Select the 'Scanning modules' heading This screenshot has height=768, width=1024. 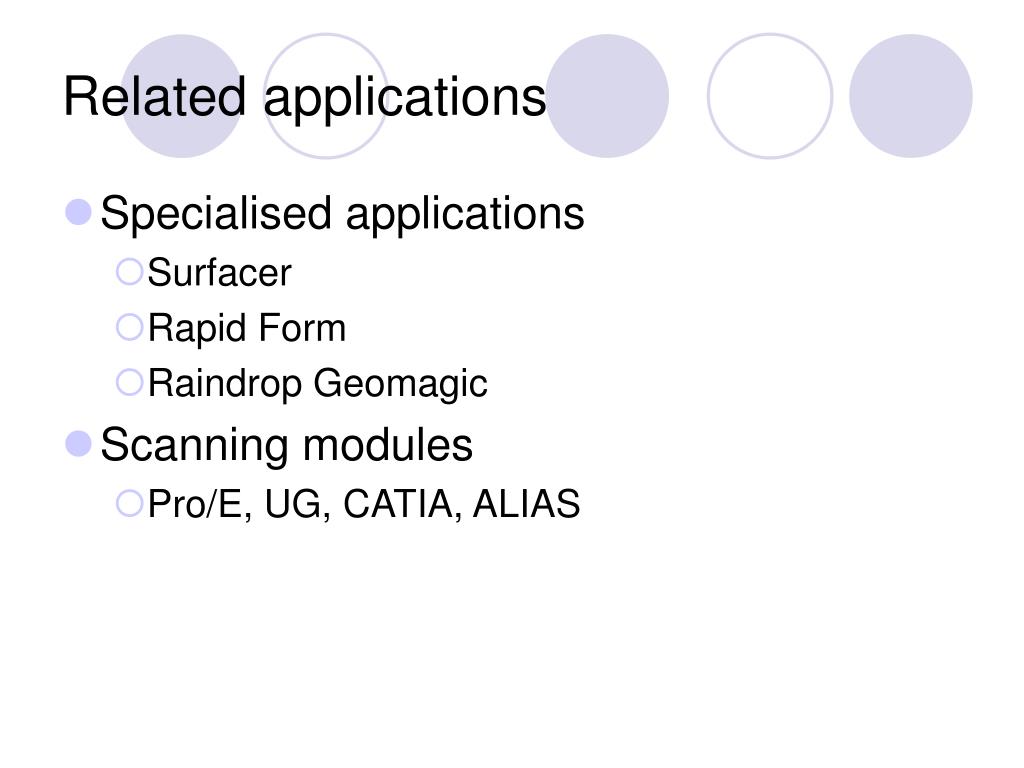tap(287, 445)
